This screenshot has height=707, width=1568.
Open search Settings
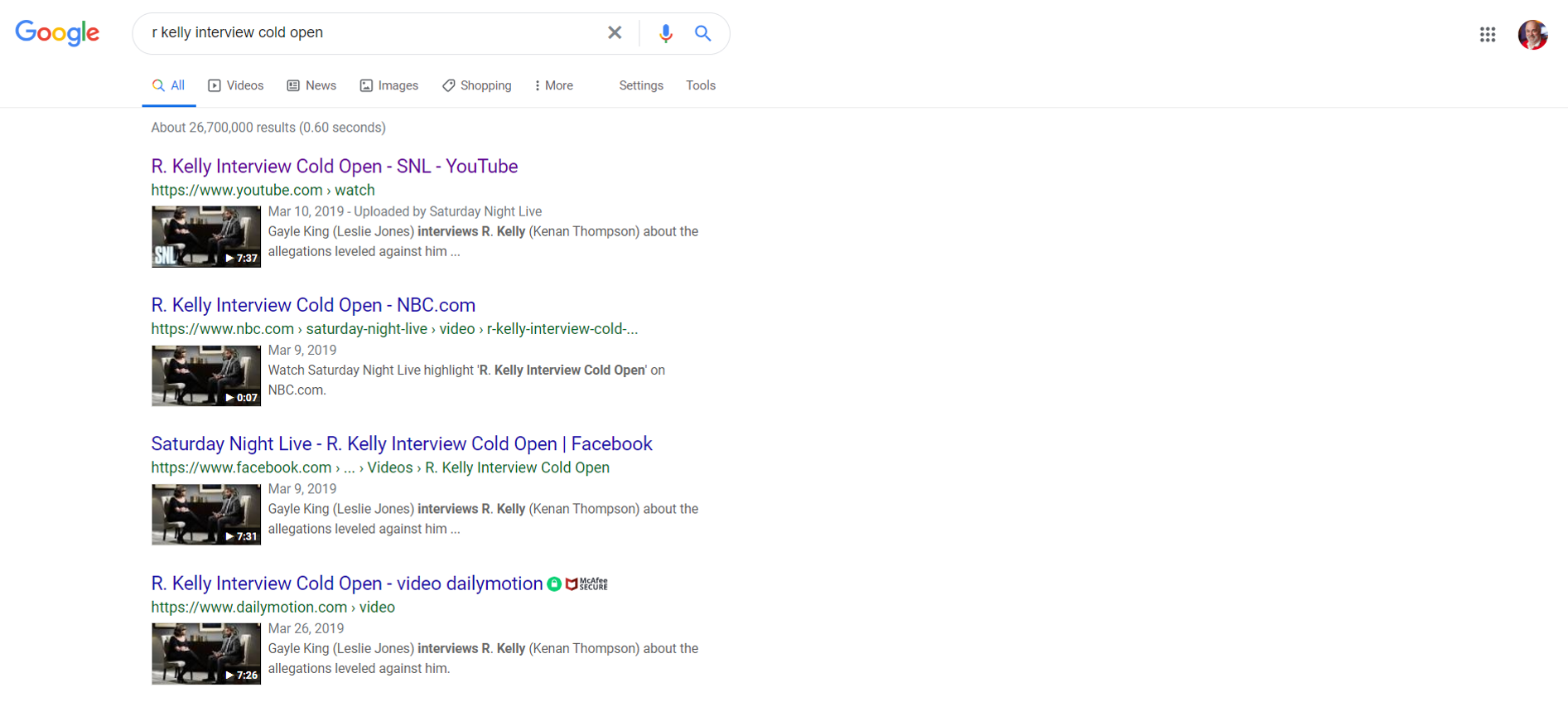[x=641, y=85]
